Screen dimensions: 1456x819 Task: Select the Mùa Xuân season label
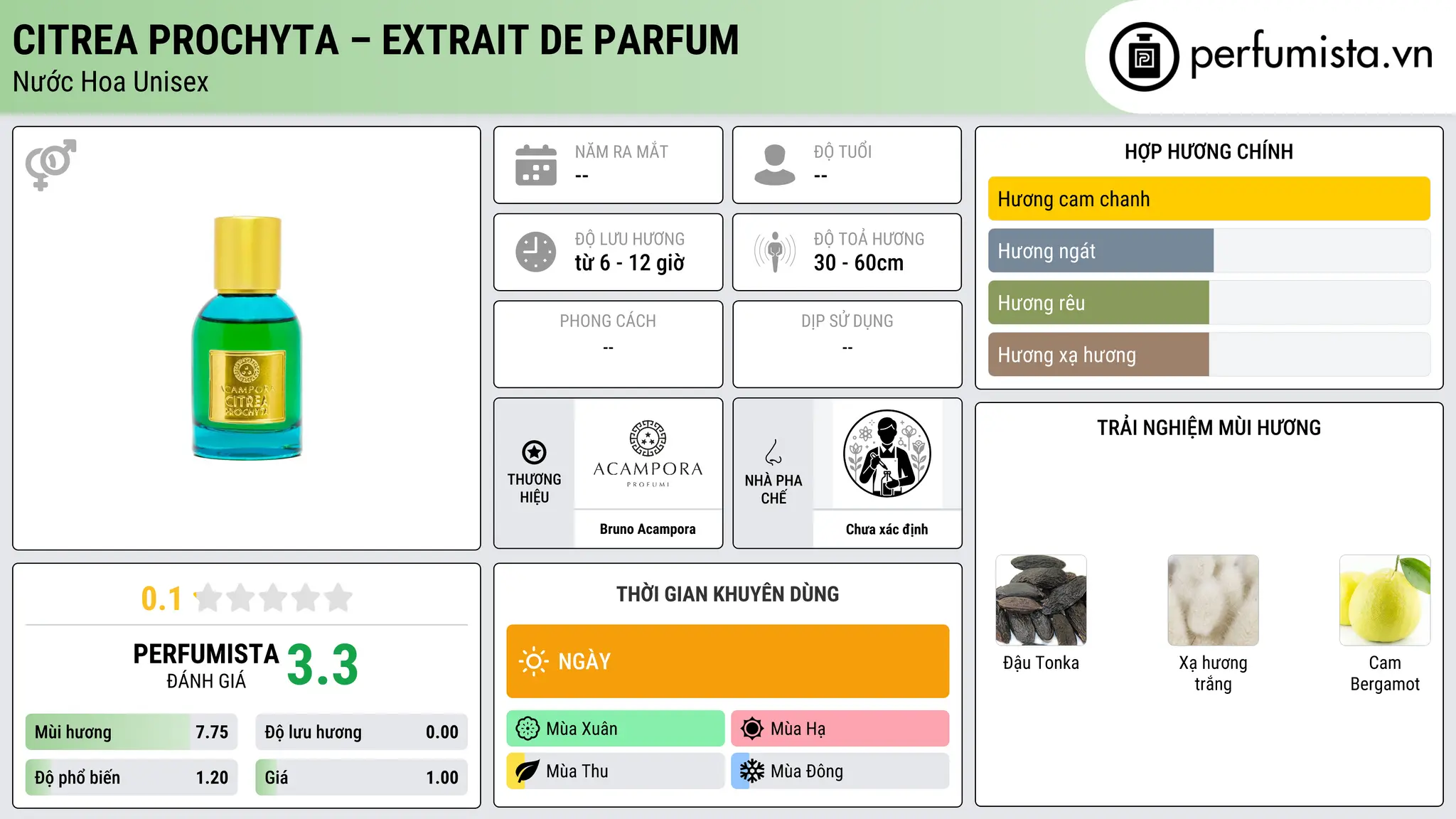pyautogui.click(x=582, y=729)
